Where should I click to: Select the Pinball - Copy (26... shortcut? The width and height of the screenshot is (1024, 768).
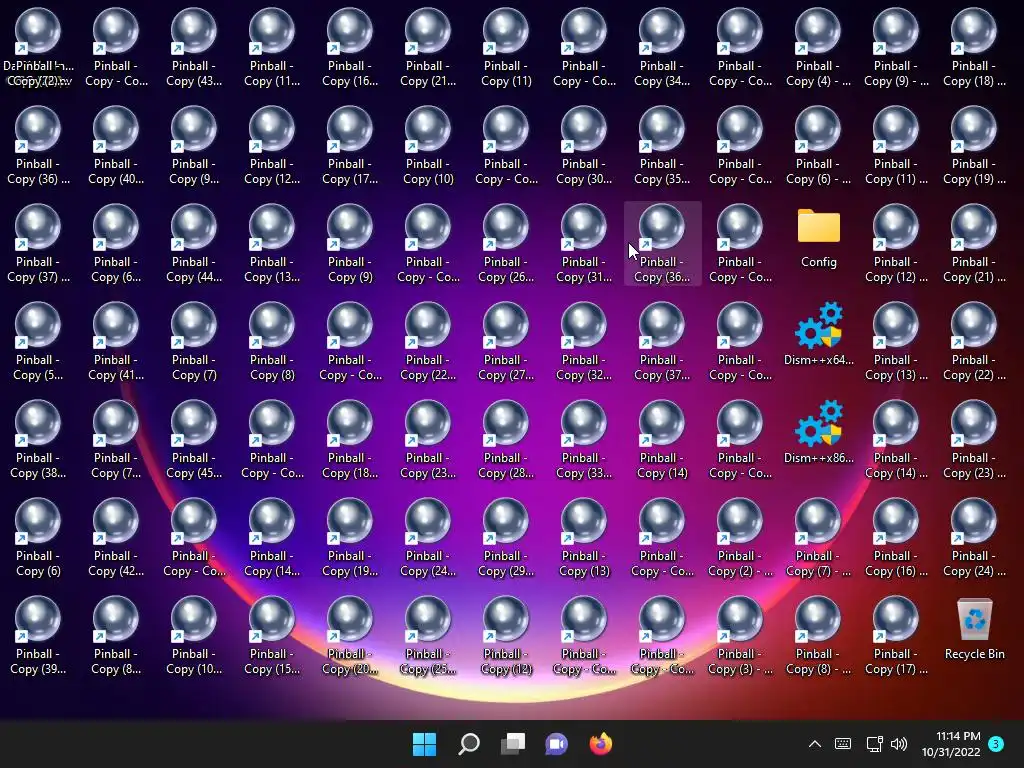pyautogui.click(x=506, y=244)
